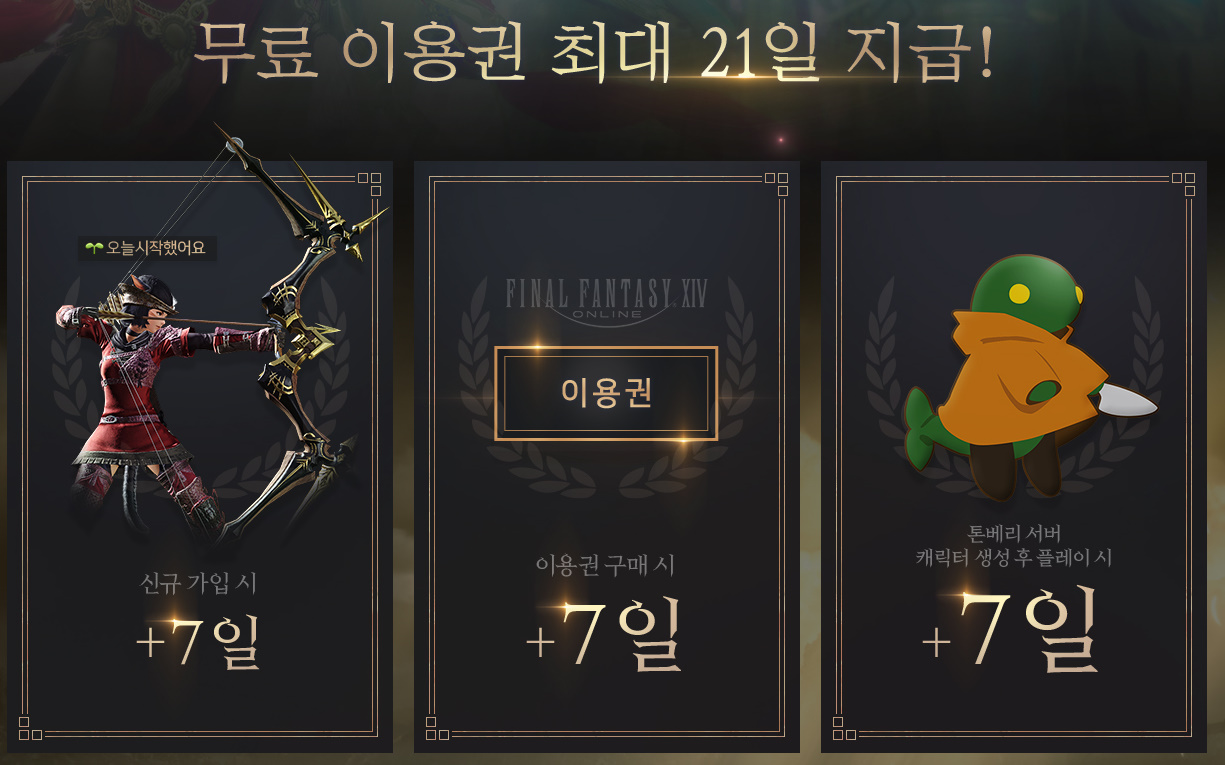Click the 오늘시작했어요 sprout badge
The height and width of the screenshot is (765, 1225).
(x=147, y=247)
